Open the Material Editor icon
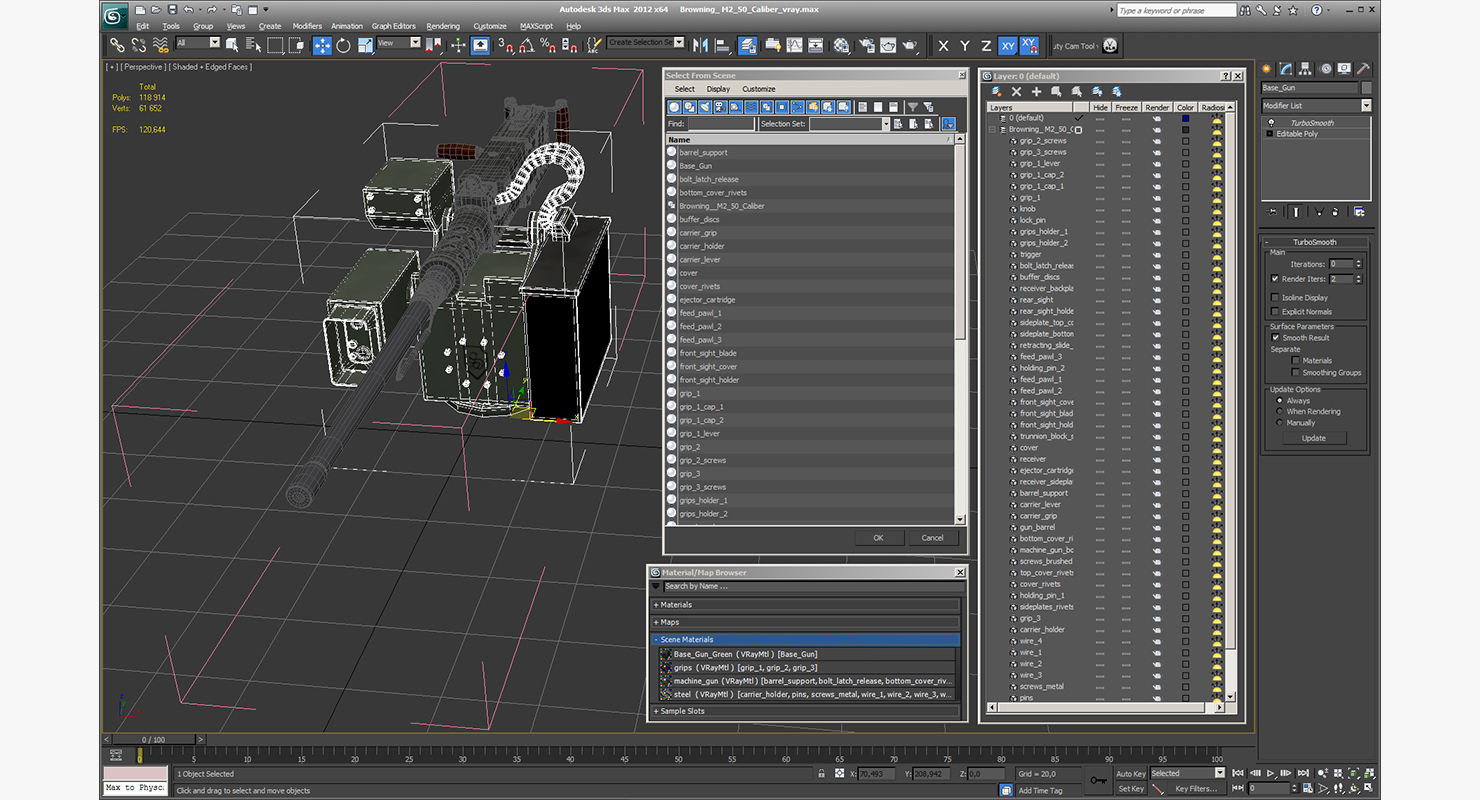The width and height of the screenshot is (1480, 800). 842,45
